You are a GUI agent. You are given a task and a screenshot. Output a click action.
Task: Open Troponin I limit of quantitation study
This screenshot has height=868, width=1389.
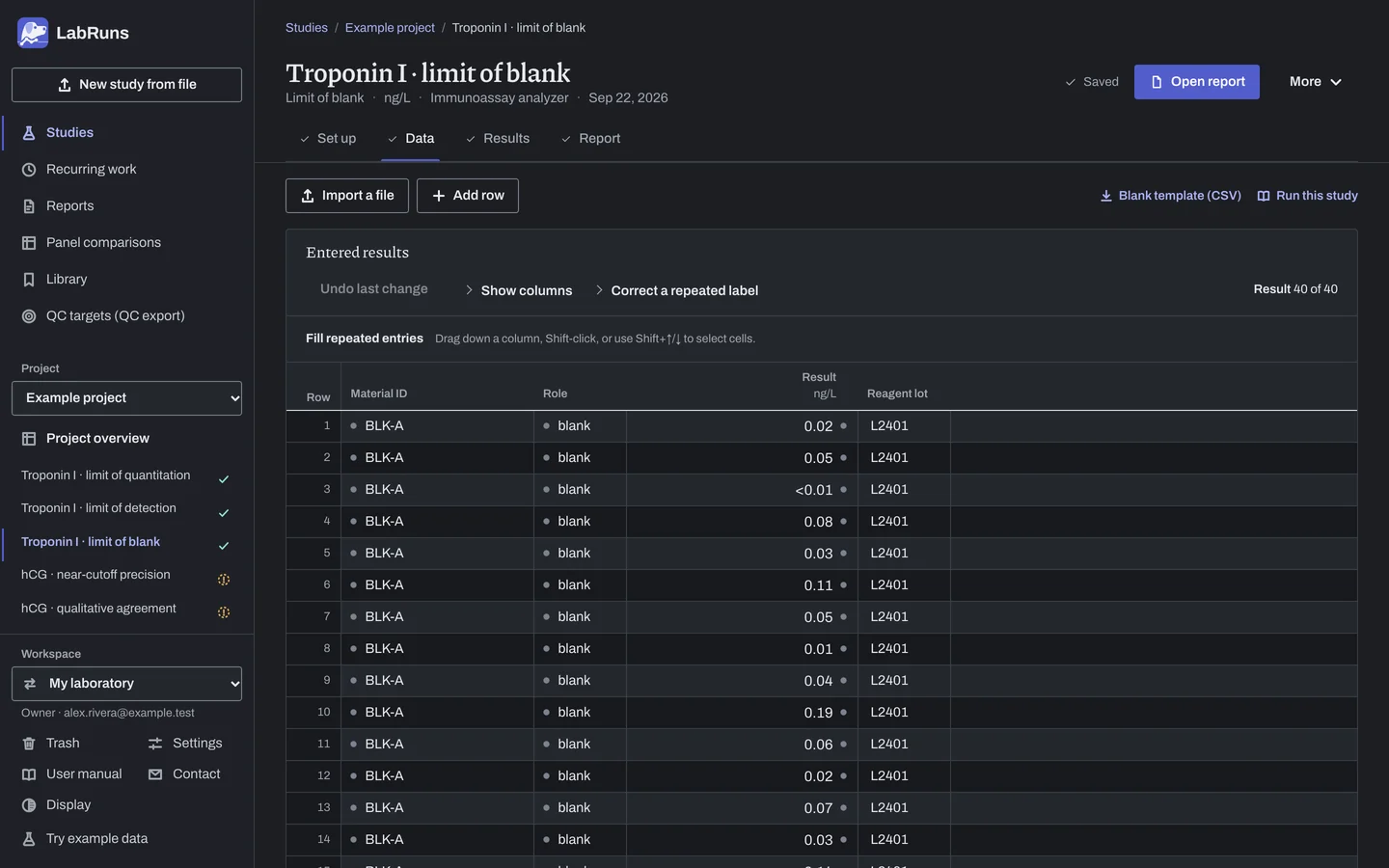[x=126, y=475]
